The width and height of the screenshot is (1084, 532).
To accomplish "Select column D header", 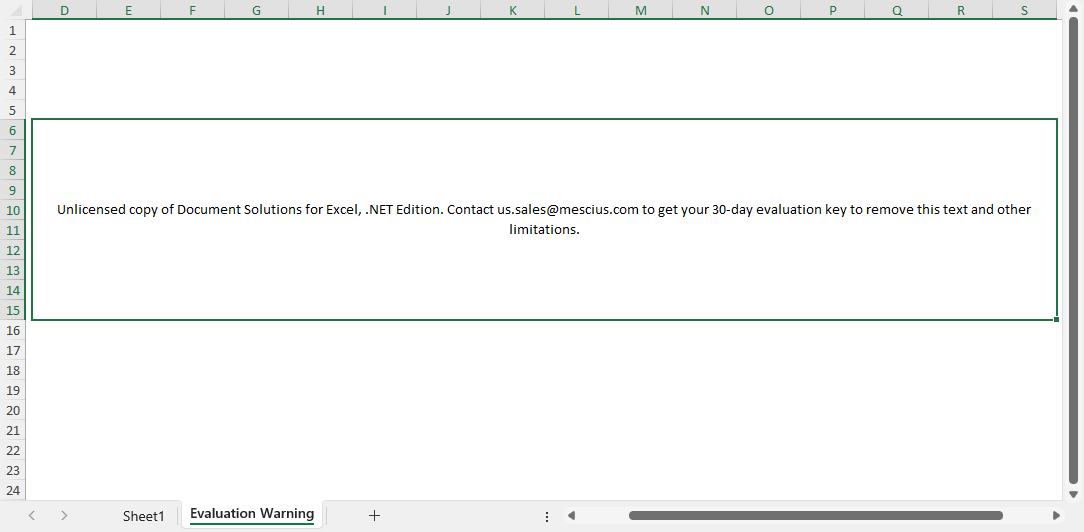I will [x=64, y=10].
